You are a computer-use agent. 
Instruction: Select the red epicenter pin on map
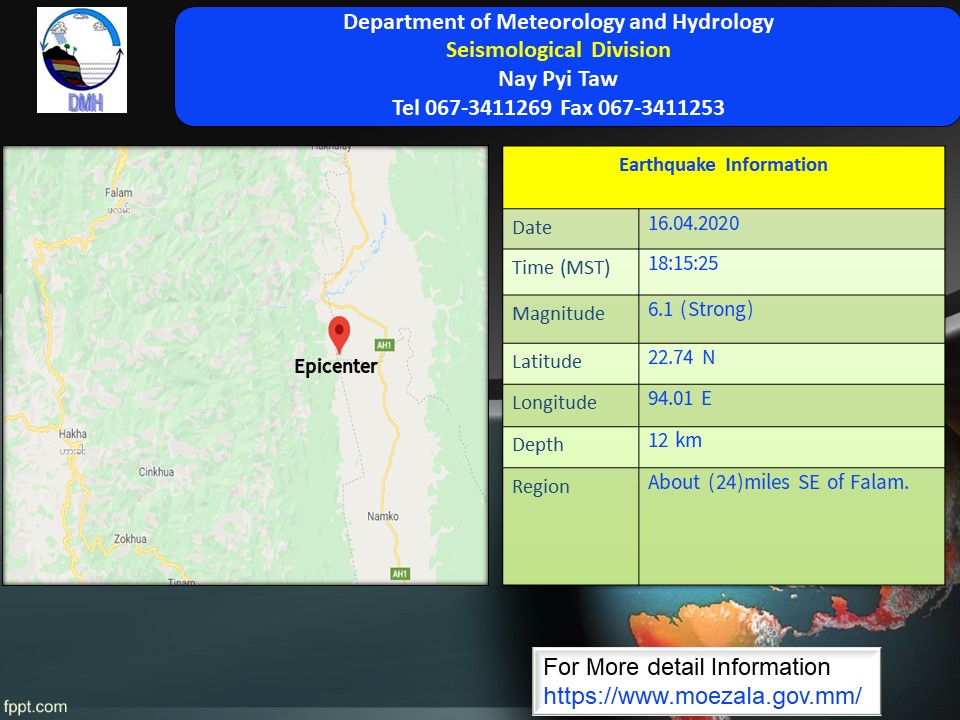(x=340, y=333)
